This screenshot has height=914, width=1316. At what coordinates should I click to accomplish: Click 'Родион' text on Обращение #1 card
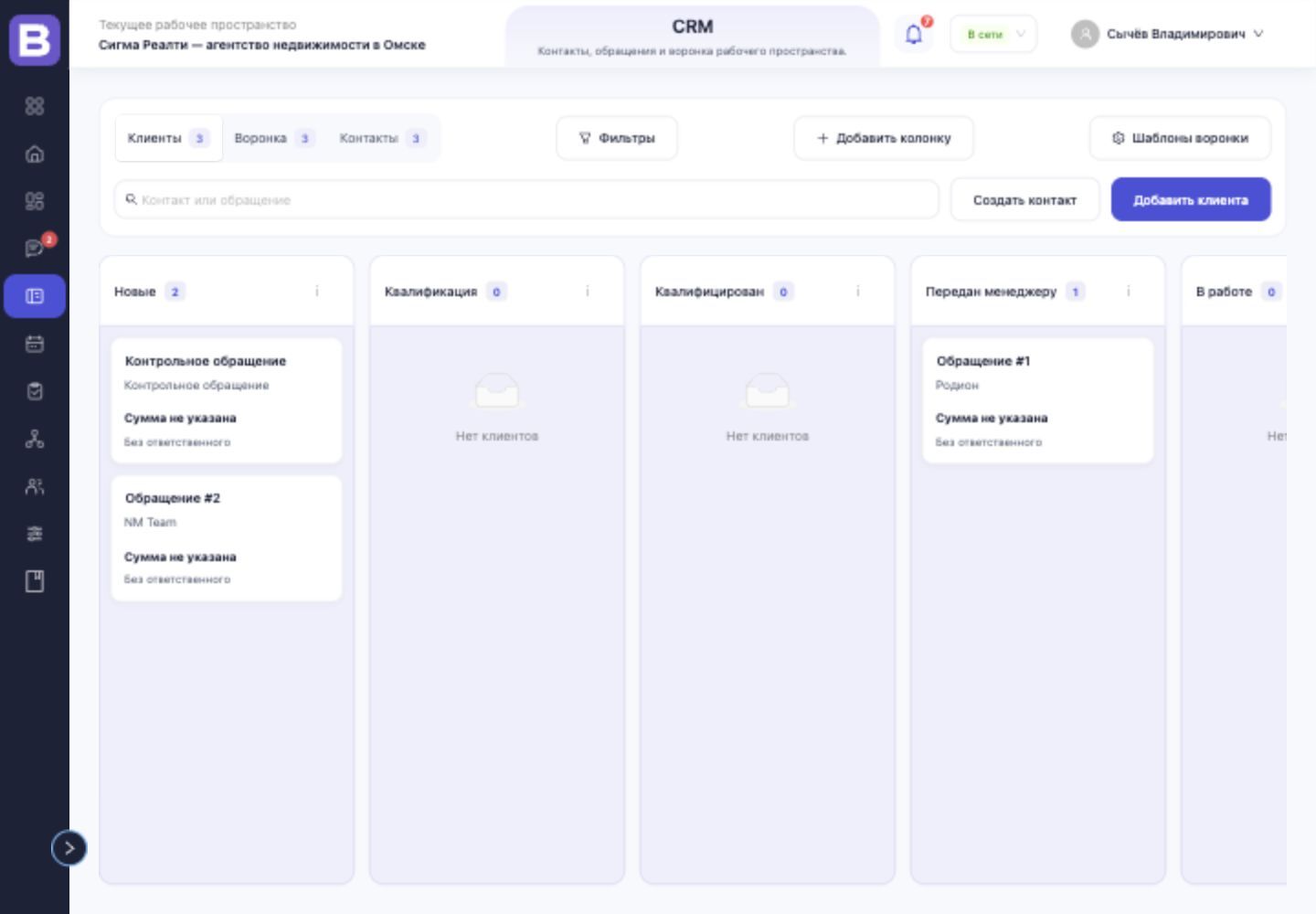[957, 385]
